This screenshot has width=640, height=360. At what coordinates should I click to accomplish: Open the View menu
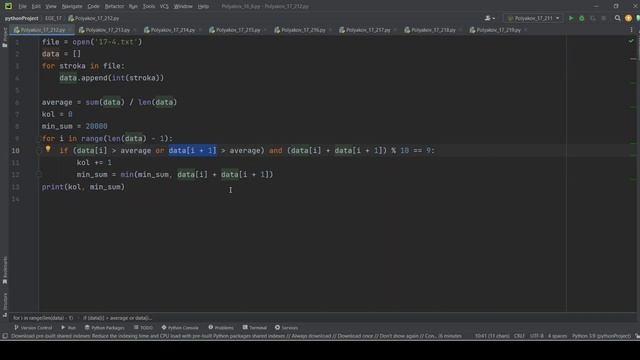click(x=51, y=7)
